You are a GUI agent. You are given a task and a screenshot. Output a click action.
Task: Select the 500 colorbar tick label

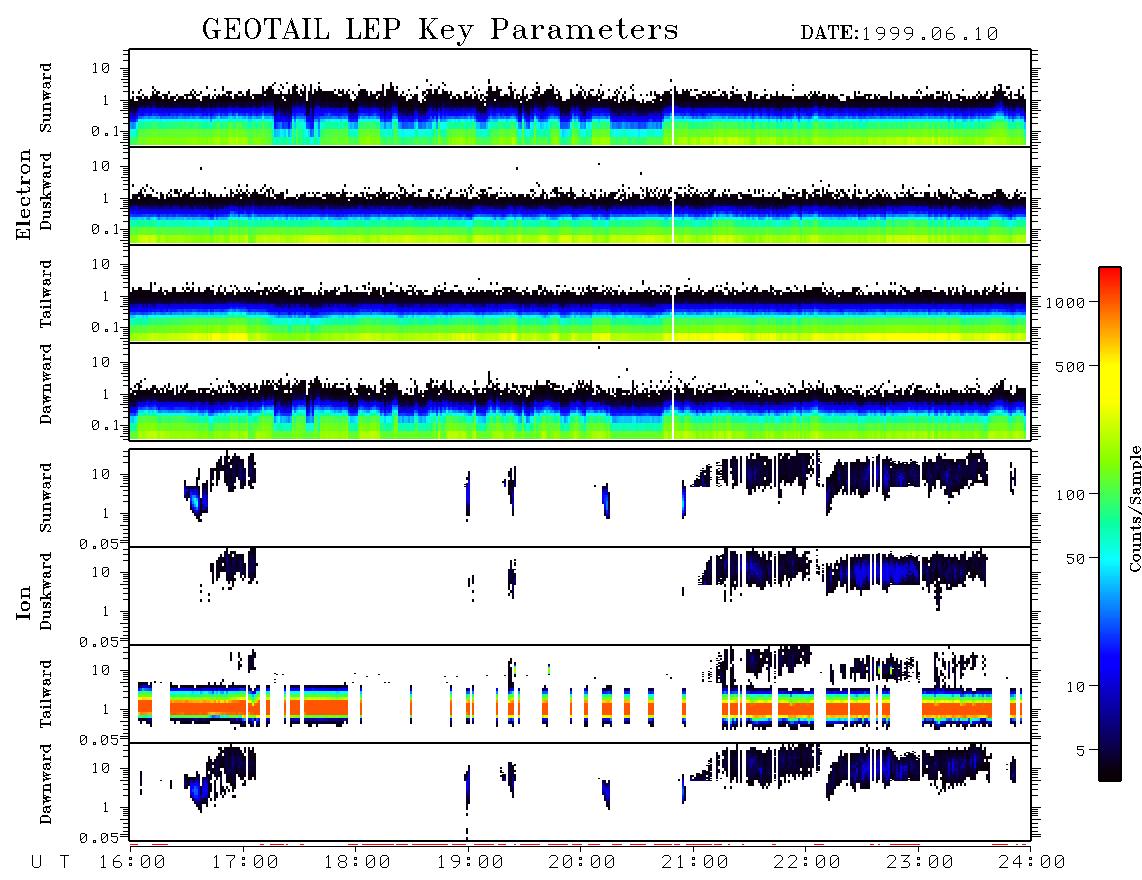(1070, 367)
